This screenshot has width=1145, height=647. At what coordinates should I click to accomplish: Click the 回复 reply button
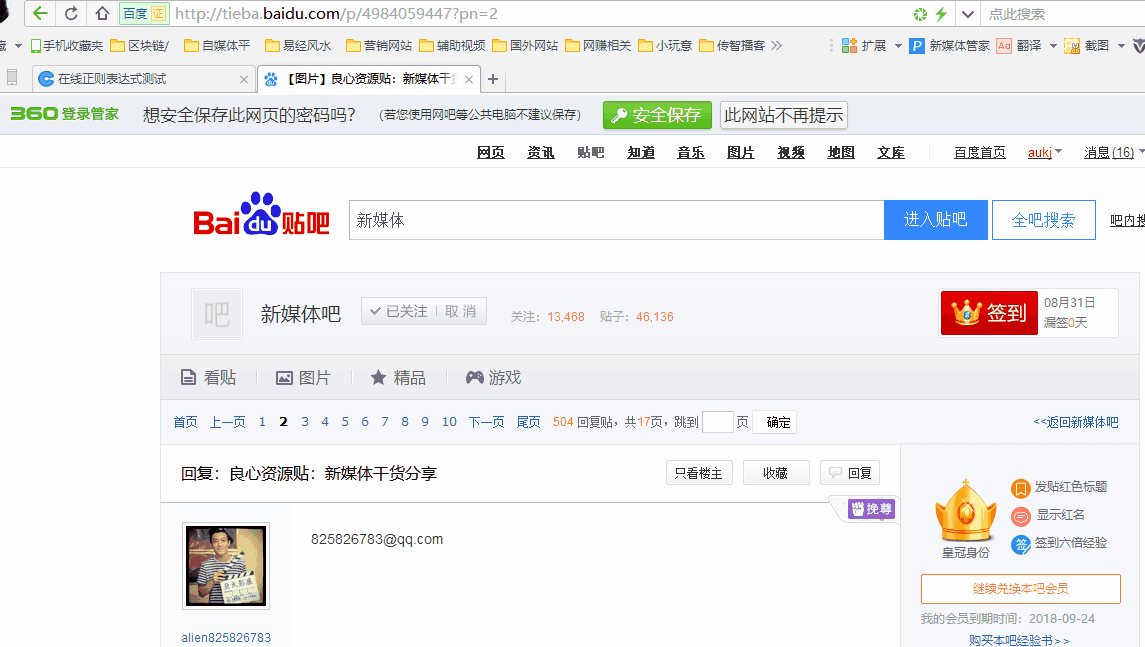[851, 473]
